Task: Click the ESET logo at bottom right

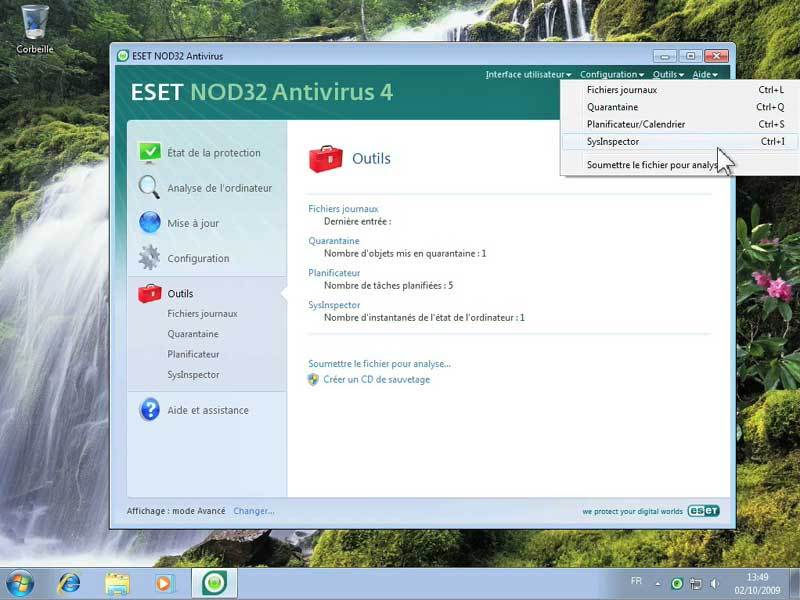Action: click(704, 511)
